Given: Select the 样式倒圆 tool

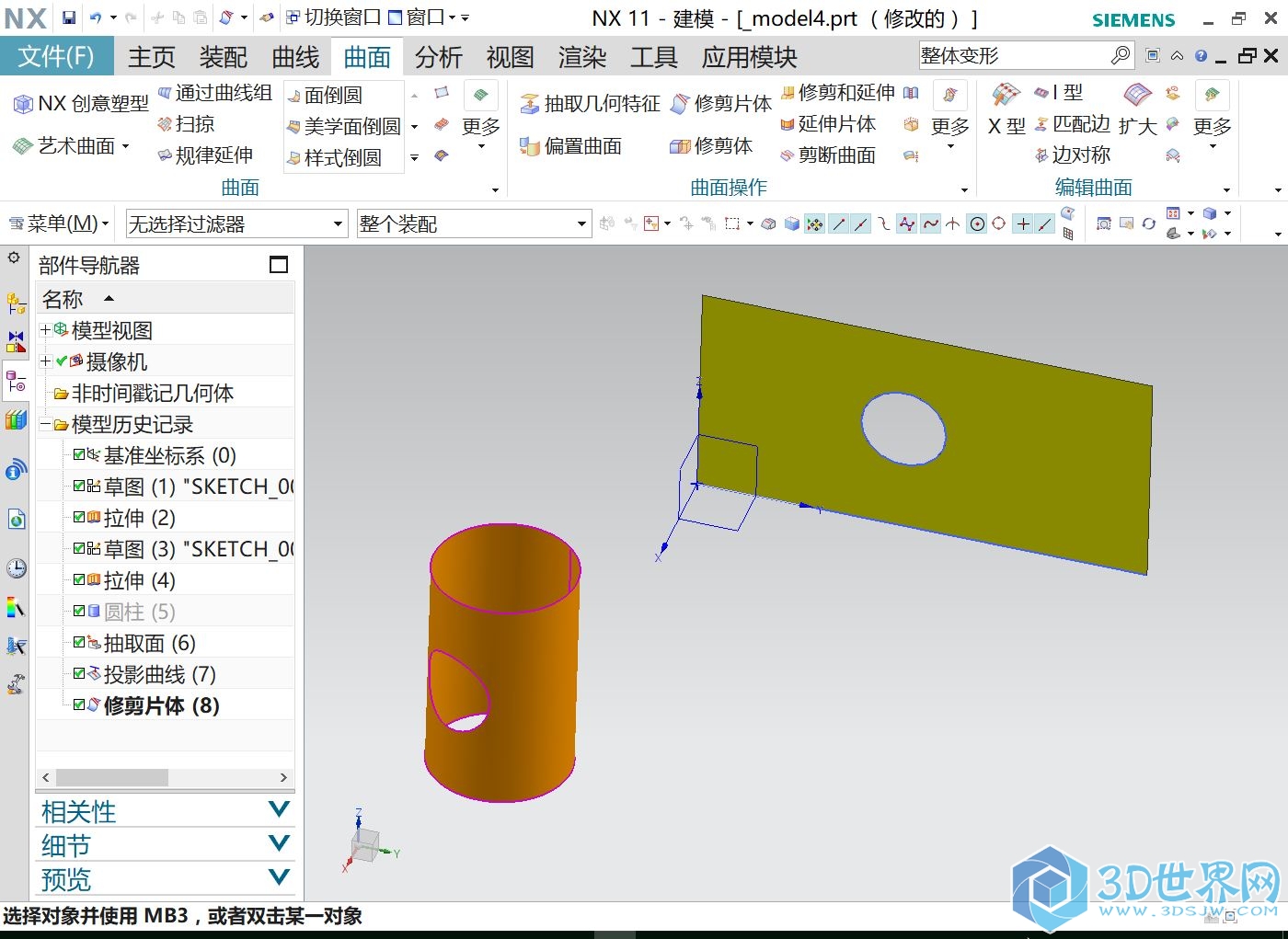Looking at the screenshot, I should [334, 157].
